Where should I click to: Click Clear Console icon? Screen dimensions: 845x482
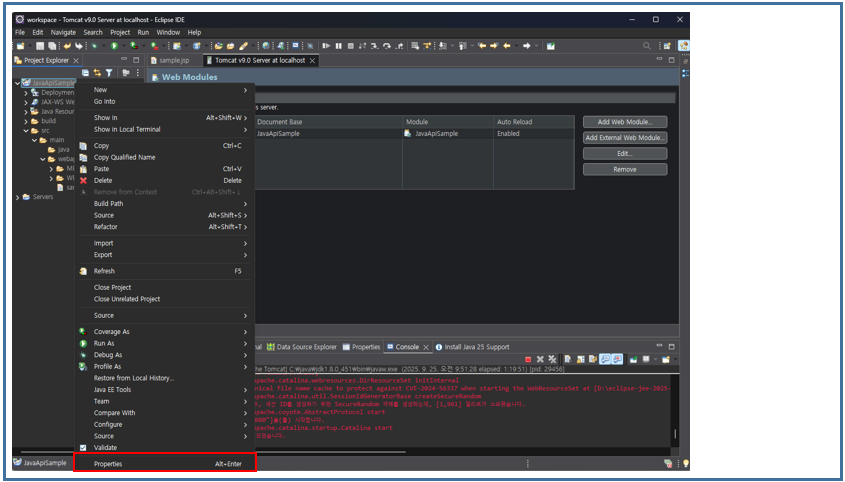568,359
